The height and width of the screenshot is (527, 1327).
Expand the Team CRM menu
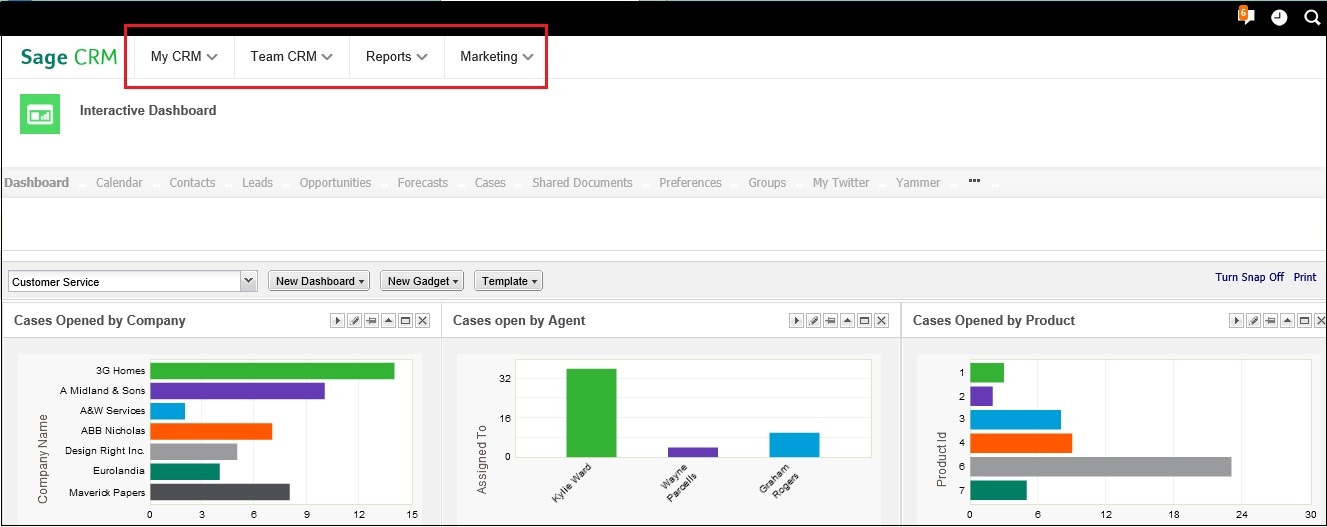[x=291, y=57]
